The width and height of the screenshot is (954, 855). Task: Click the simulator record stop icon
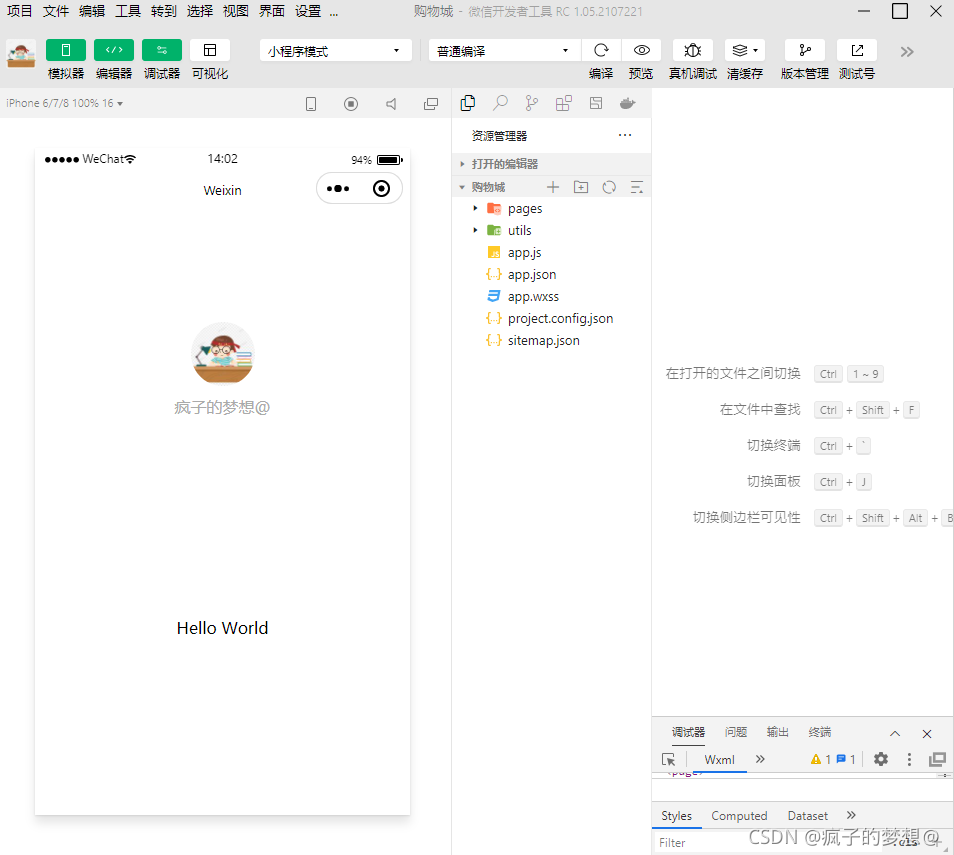(351, 104)
